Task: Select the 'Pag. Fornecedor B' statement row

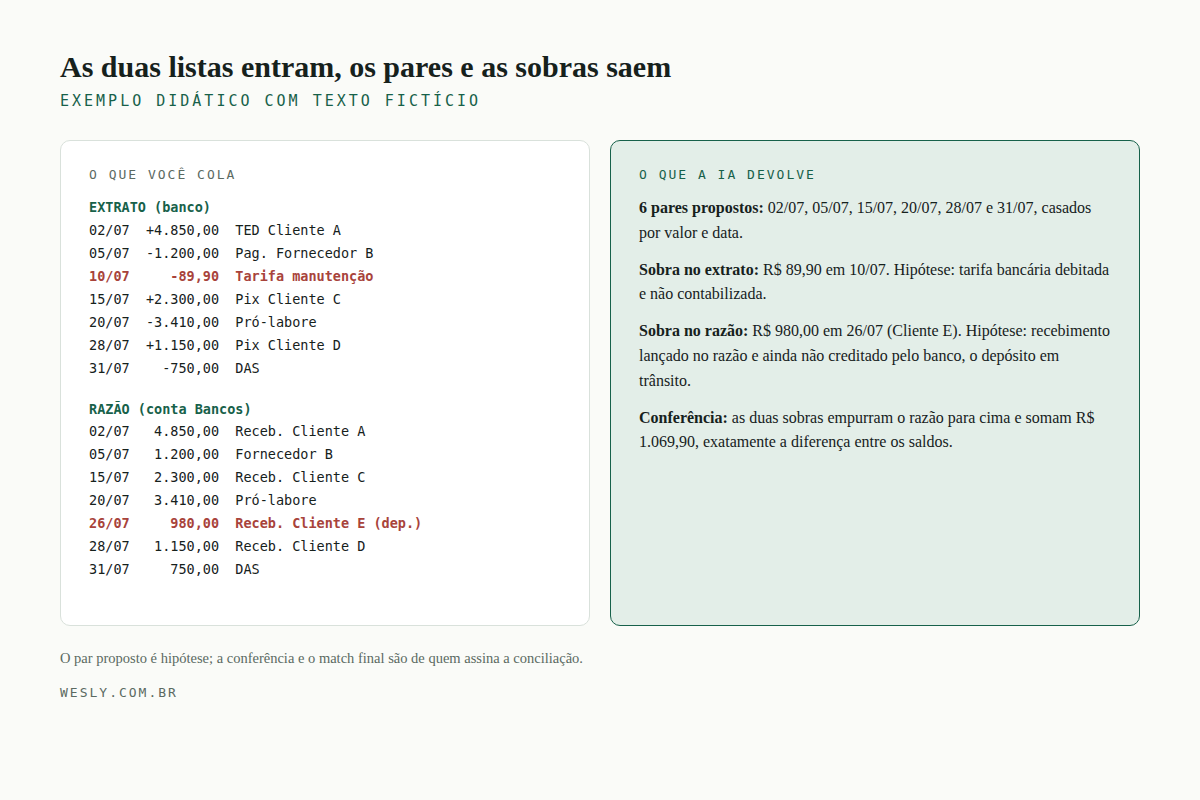Action: (231, 253)
